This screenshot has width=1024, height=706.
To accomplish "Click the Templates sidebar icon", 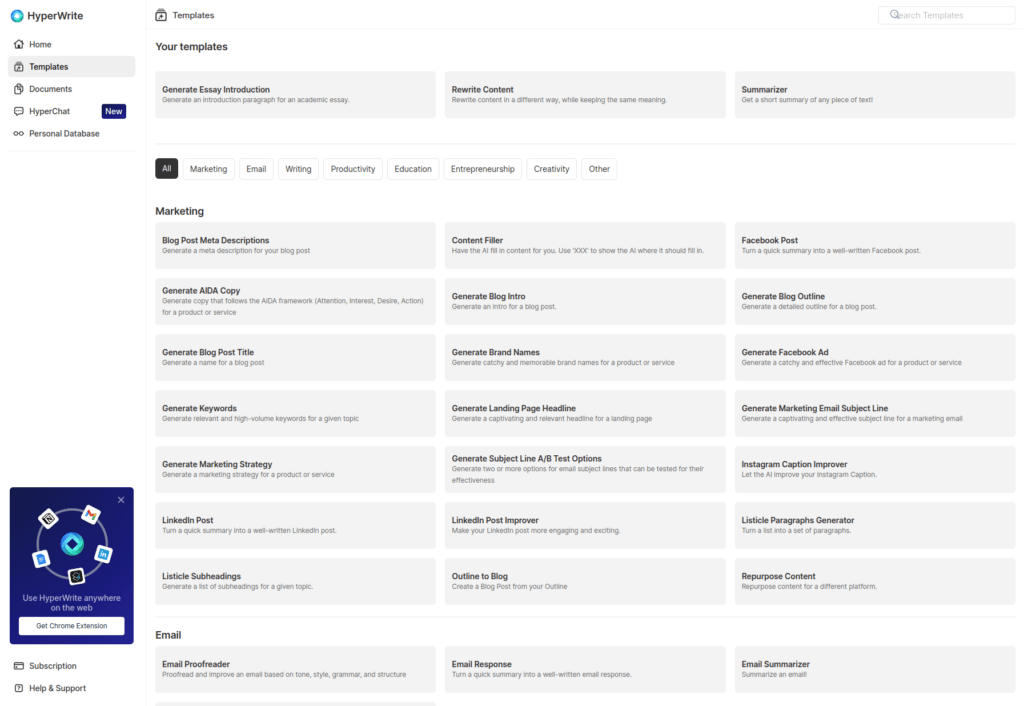I will (x=19, y=67).
